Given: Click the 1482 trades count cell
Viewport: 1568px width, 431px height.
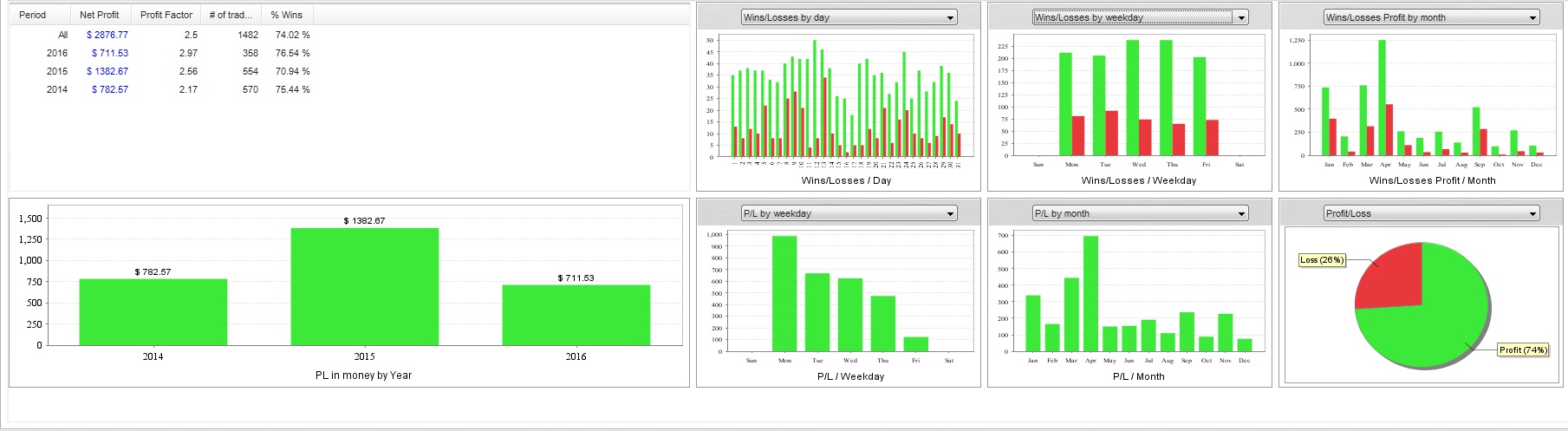Looking at the screenshot, I should 248,35.
